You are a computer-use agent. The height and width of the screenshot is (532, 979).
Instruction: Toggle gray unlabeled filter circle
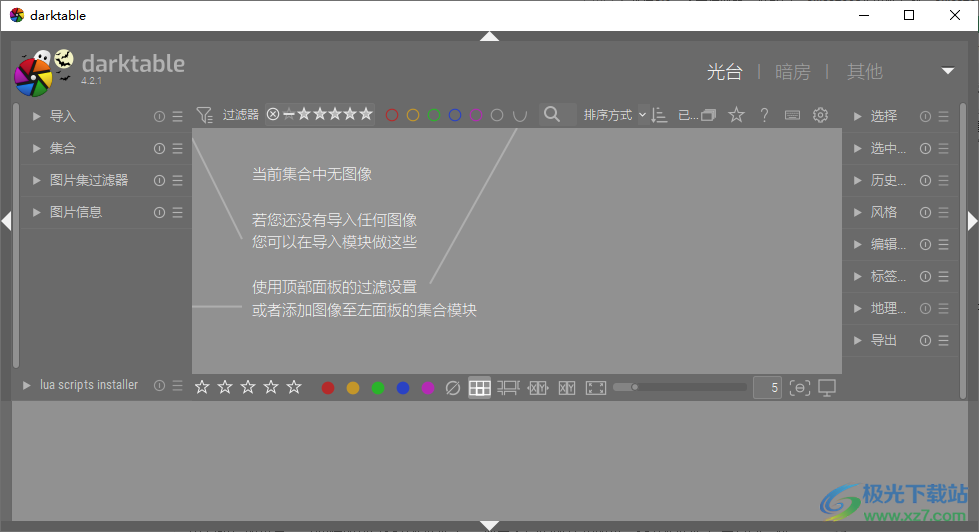coord(497,115)
